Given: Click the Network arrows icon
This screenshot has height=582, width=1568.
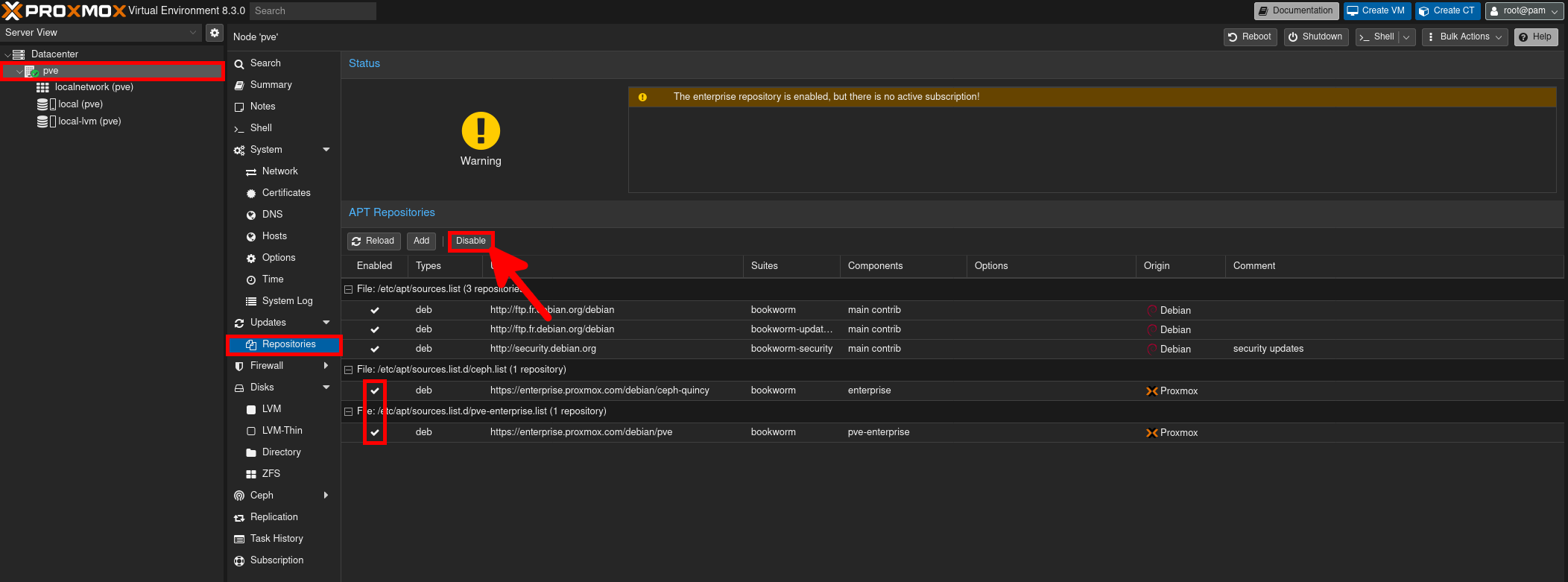Looking at the screenshot, I should coord(251,172).
